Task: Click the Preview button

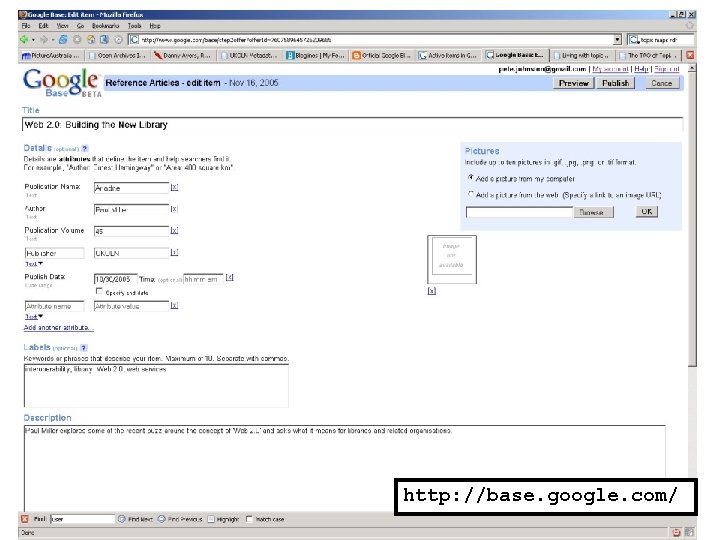Action: [574, 83]
